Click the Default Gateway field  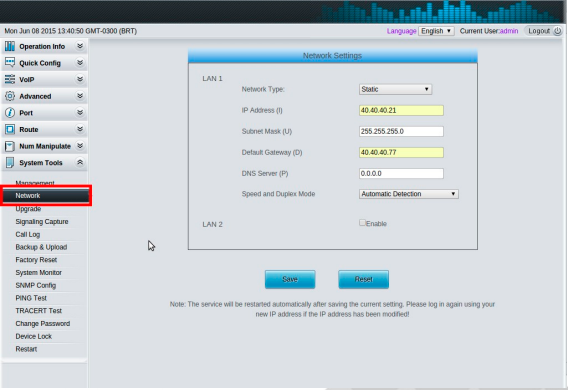pos(401,152)
